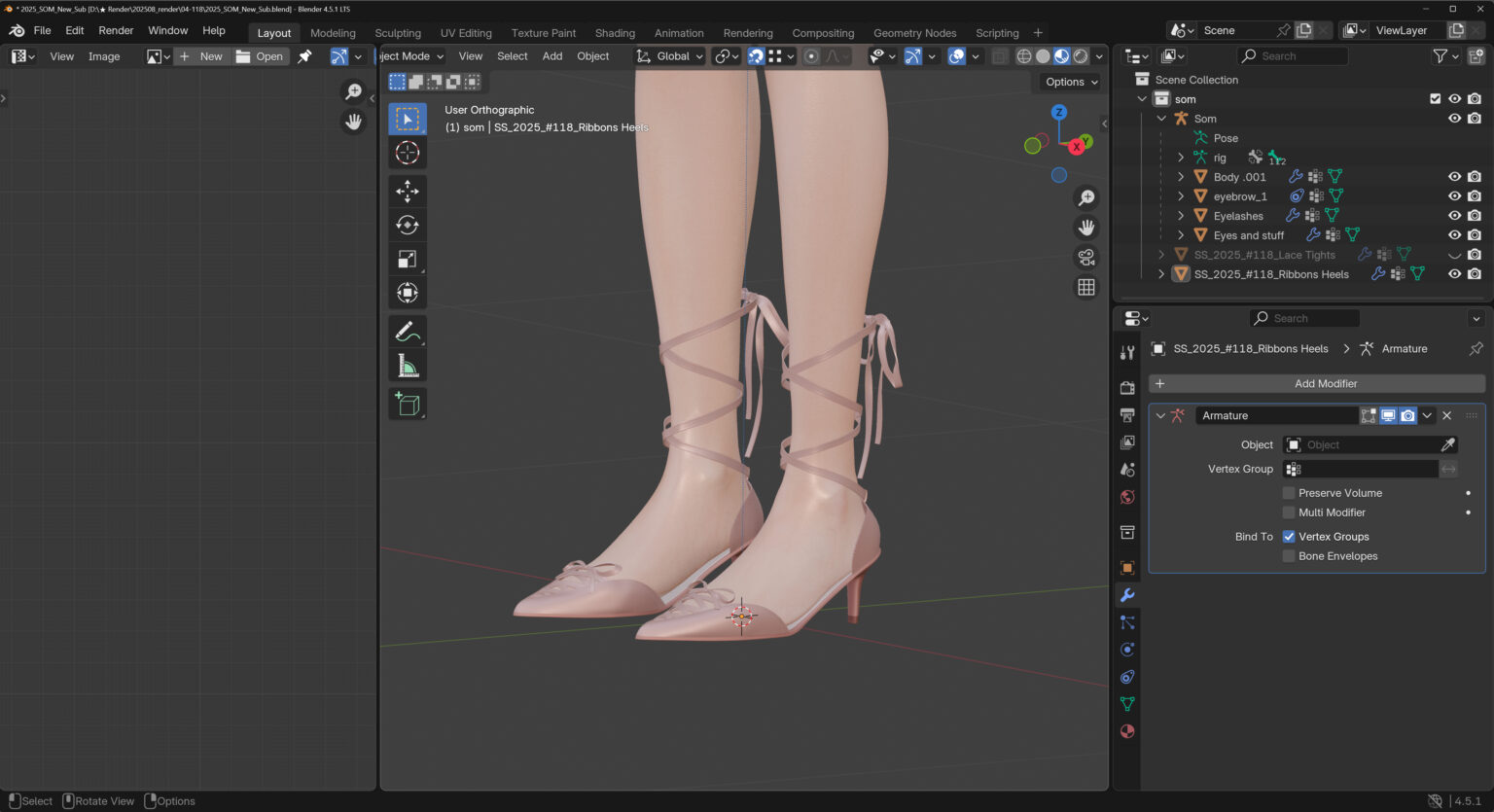Select the Annotate tool
This screenshot has height=812, width=1494.
pyautogui.click(x=408, y=332)
